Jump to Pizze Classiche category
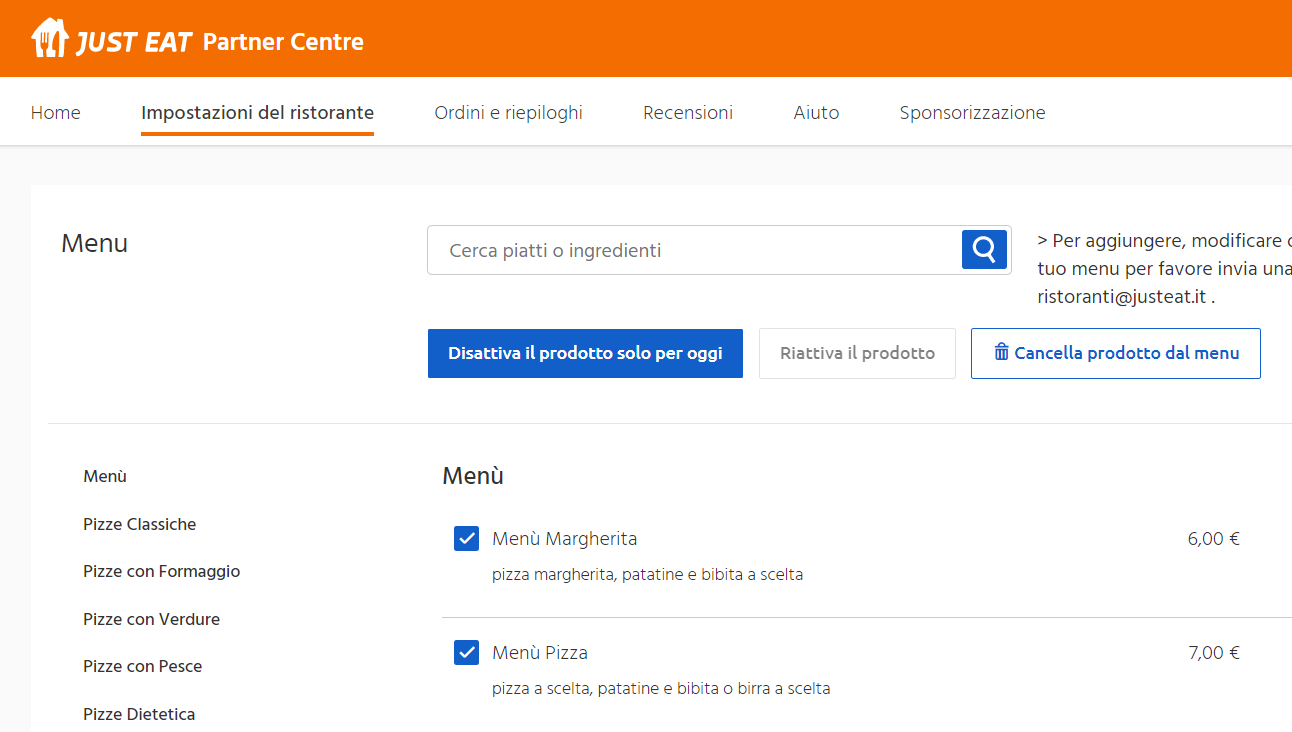The width and height of the screenshot is (1292, 732). (x=139, y=524)
